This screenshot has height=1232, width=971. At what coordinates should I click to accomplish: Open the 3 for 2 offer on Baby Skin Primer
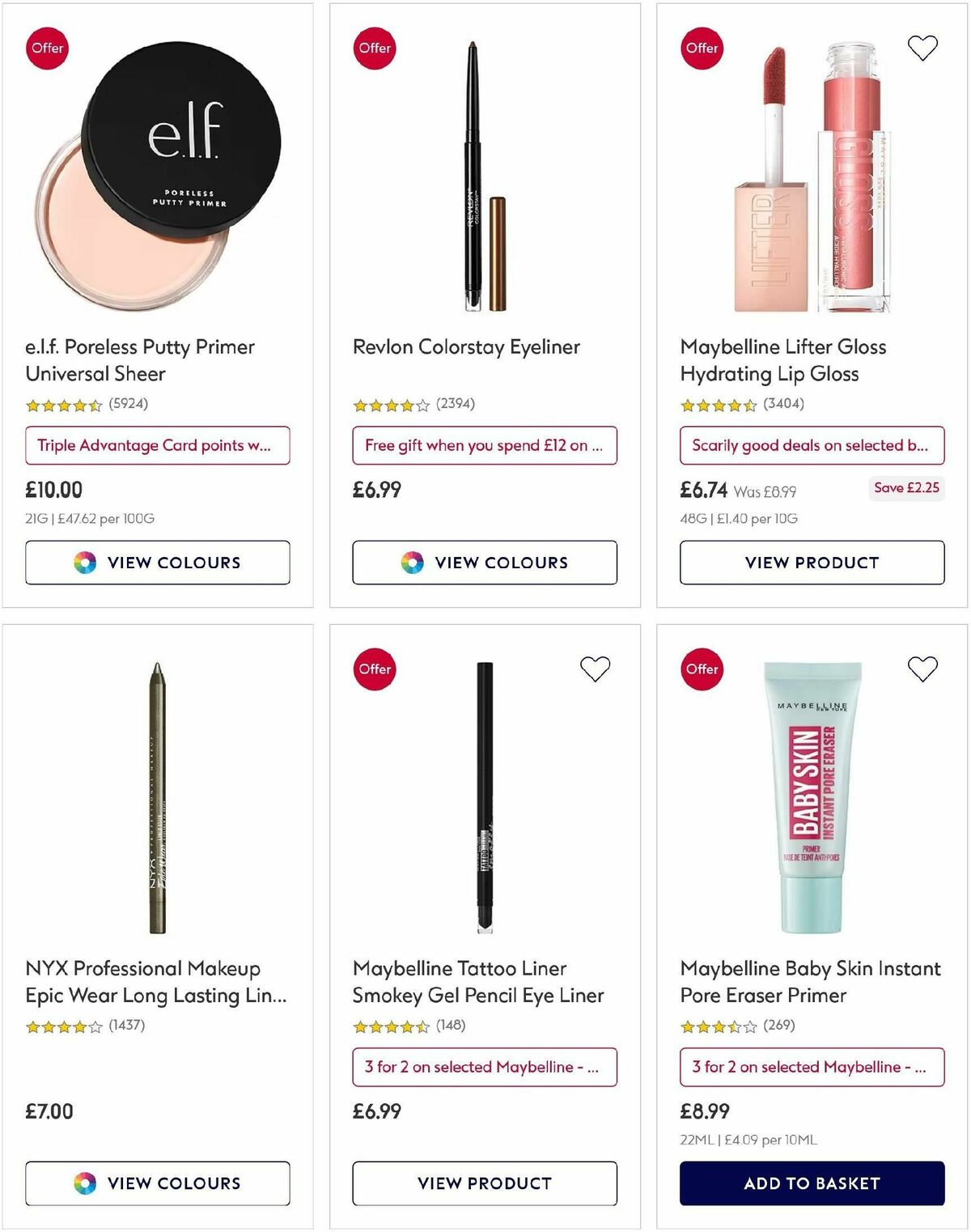(812, 1067)
